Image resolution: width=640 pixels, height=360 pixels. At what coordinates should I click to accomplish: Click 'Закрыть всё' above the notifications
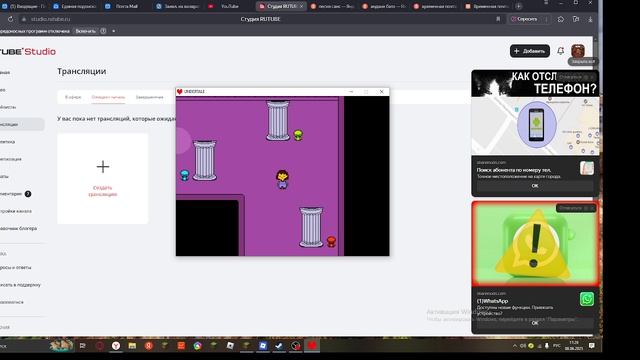point(583,62)
